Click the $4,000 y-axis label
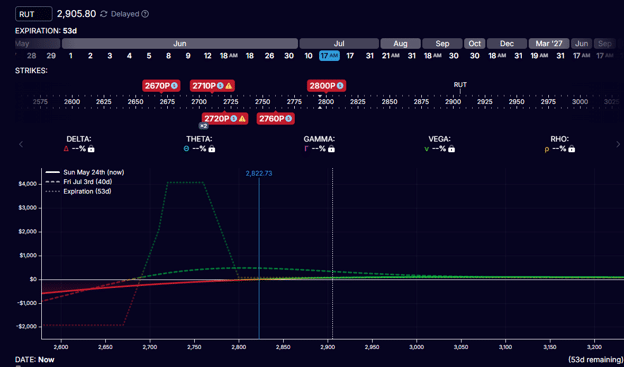This screenshot has height=367, width=624. coord(27,184)
